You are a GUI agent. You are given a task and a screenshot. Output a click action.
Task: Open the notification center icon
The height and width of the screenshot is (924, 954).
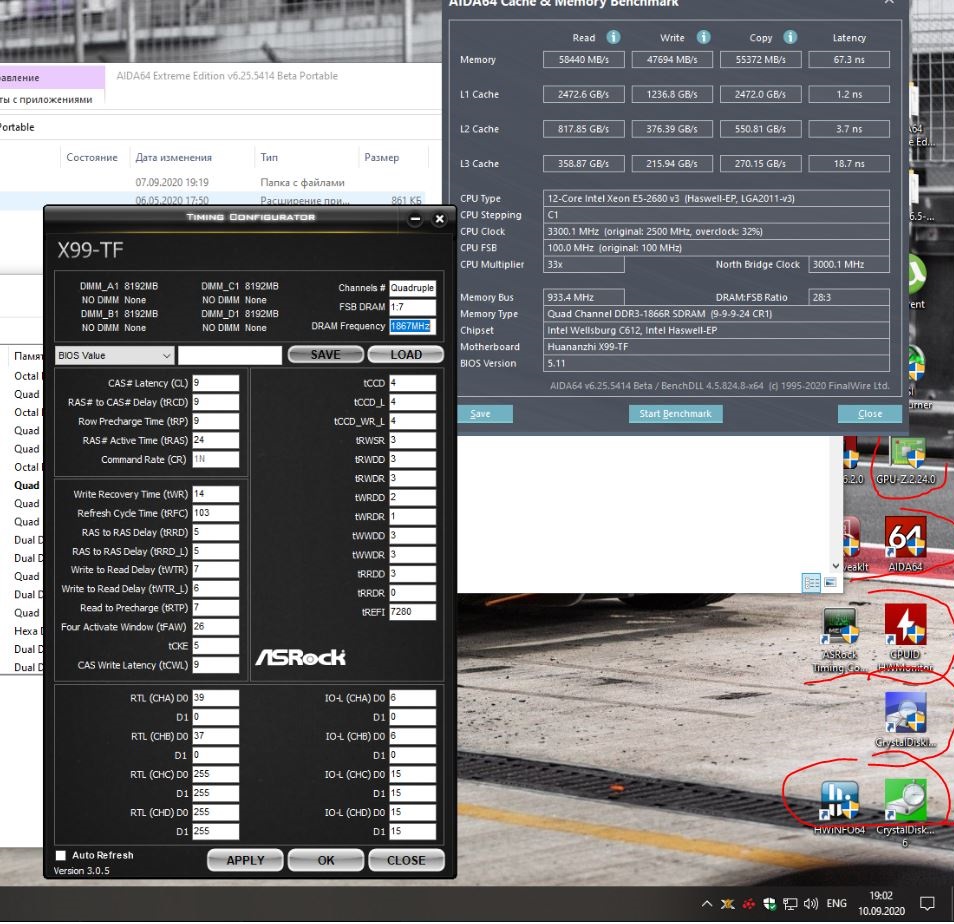click(927, 904)
